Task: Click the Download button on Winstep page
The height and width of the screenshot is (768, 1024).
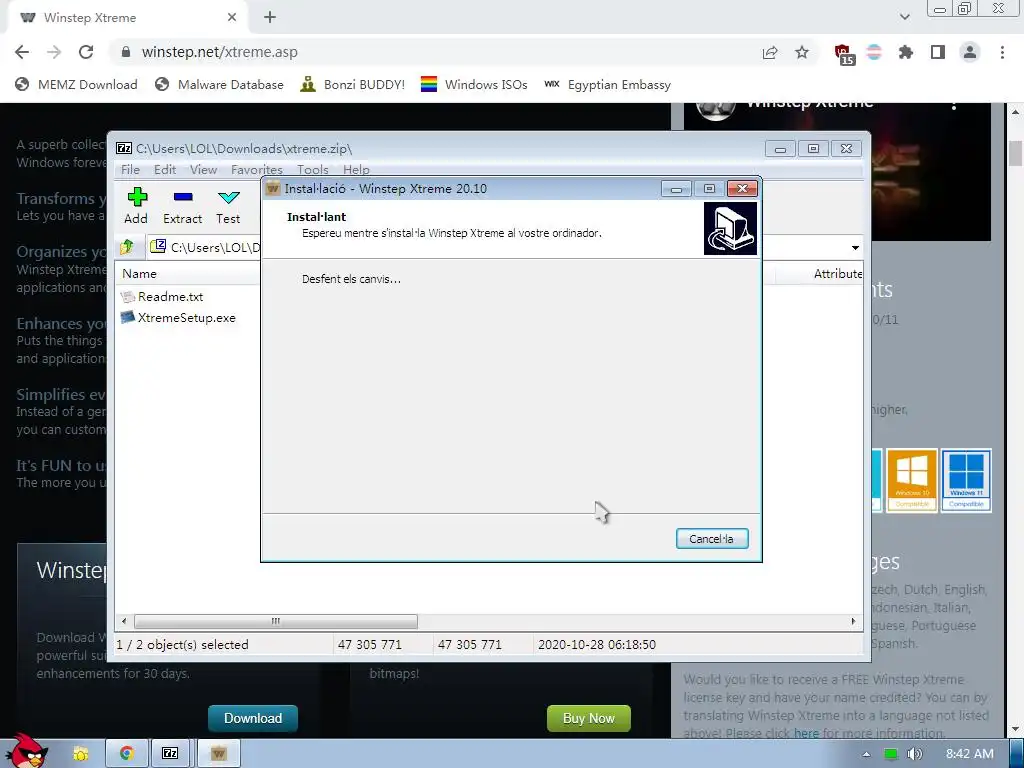Action: [253, 718]
